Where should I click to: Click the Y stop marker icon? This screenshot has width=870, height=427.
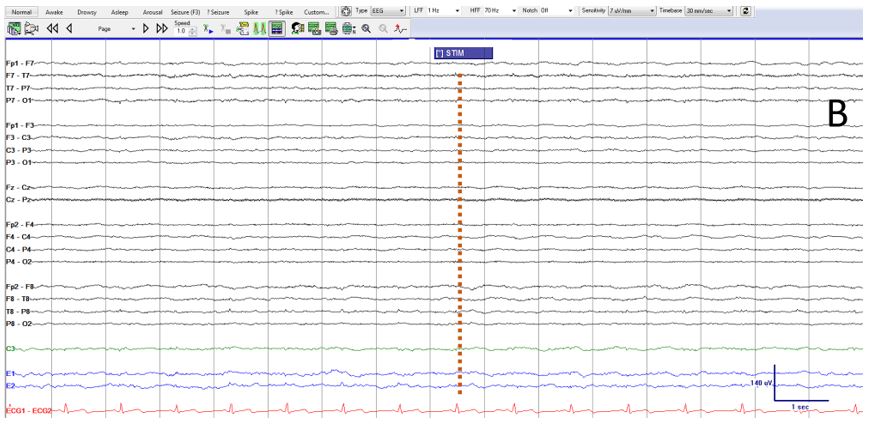pos(225,29)
